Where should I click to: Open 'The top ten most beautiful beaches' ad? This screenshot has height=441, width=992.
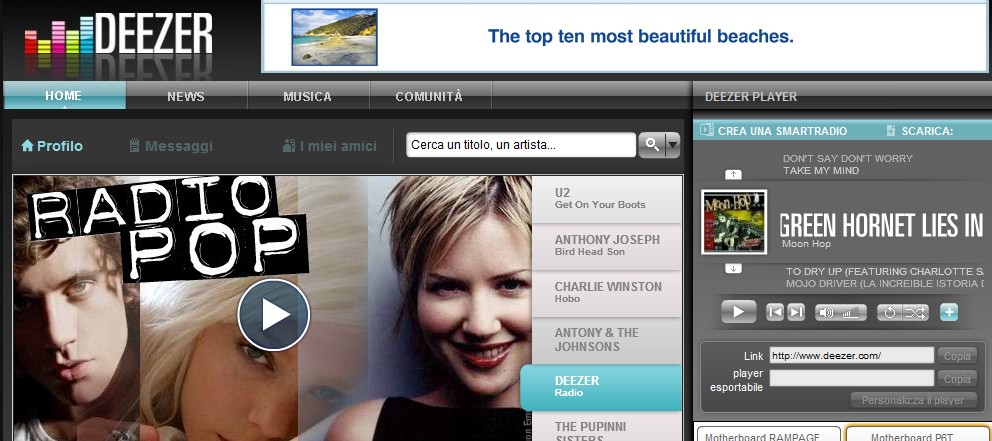click(640, 36)
